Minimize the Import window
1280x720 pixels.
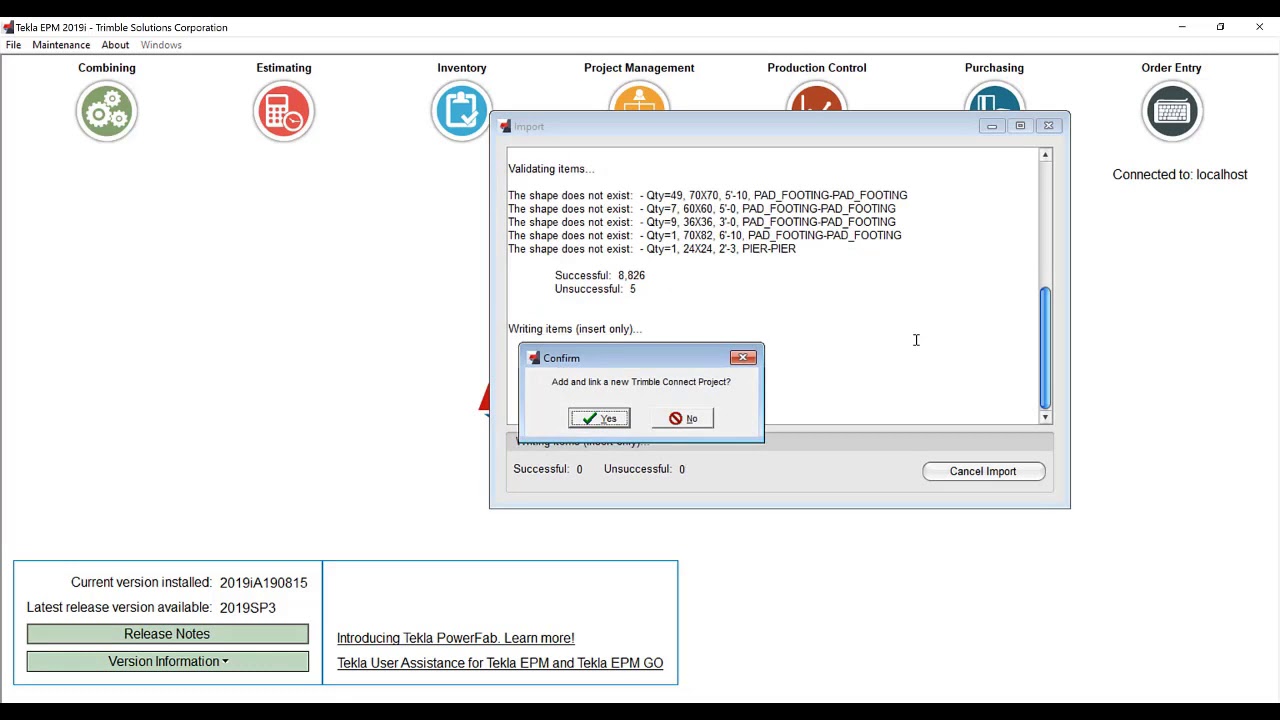point(992,126)
